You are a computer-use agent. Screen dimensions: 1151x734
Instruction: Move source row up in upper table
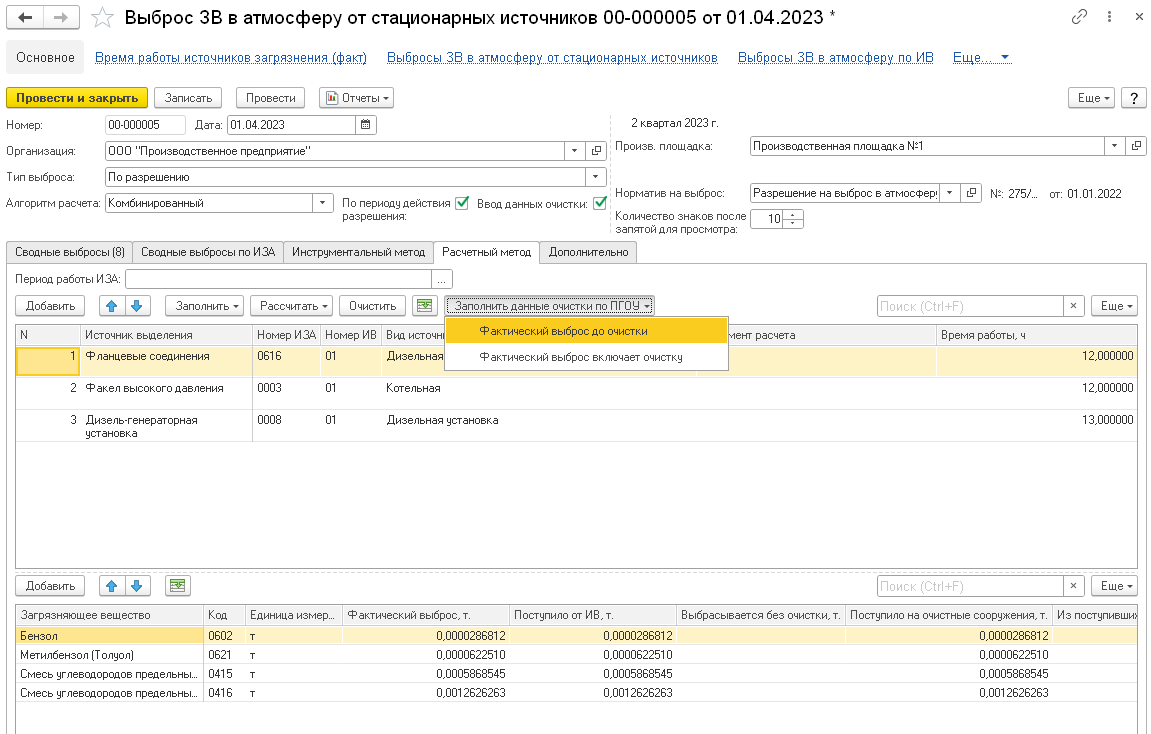pyautogui.click(x=113, y=306)
